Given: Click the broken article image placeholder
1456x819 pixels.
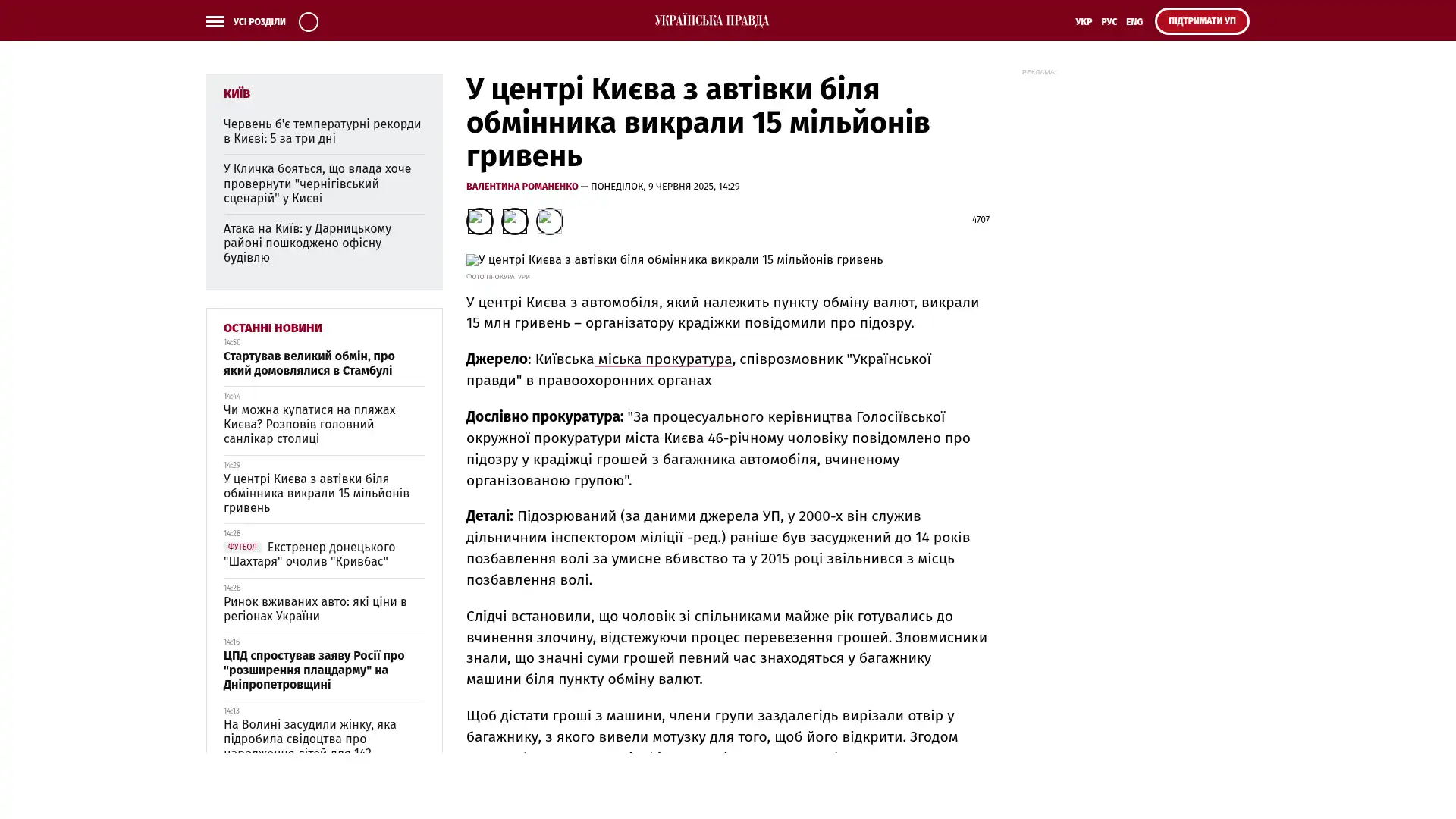Looking at the screenshot, I should [674, 260].
